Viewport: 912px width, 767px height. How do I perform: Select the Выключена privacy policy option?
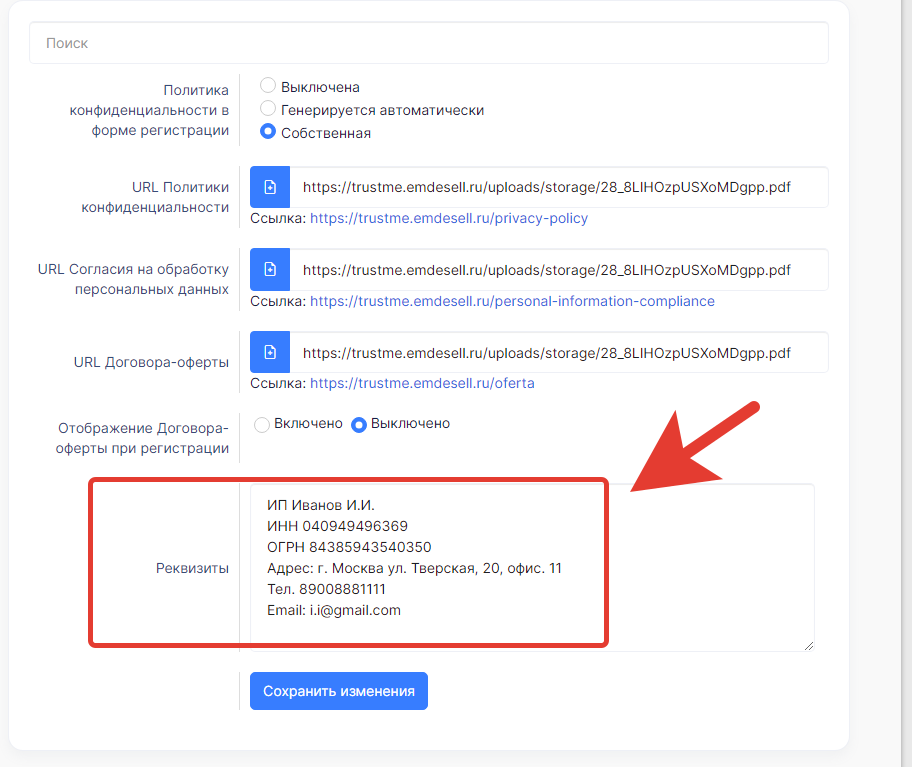point(268,85)
